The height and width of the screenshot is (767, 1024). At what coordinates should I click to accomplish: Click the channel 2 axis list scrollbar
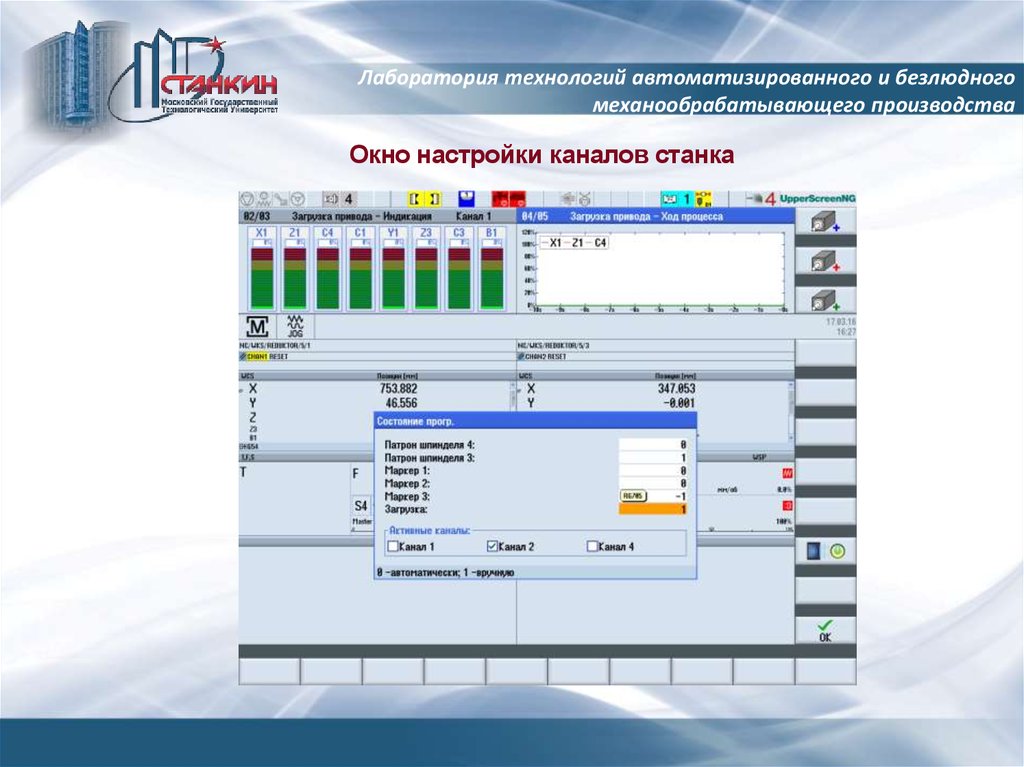tap(791, 412)
